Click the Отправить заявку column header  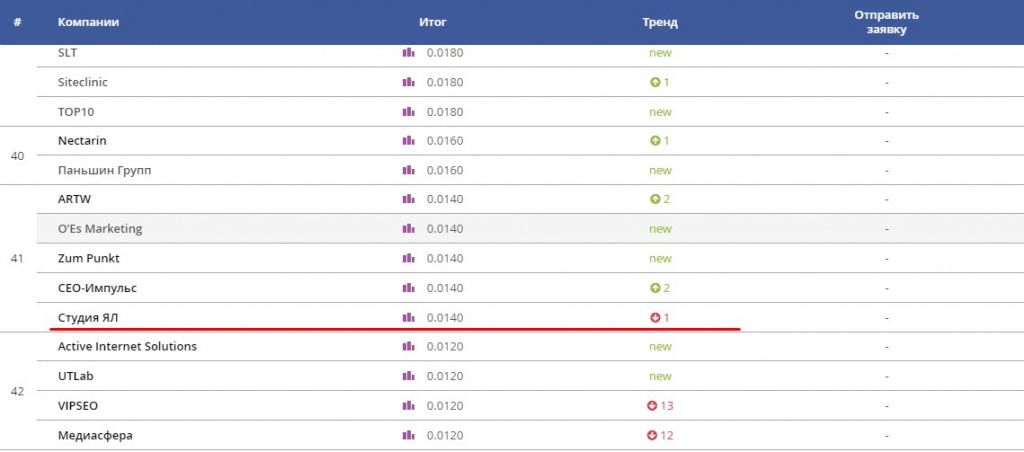pos(886,22)
